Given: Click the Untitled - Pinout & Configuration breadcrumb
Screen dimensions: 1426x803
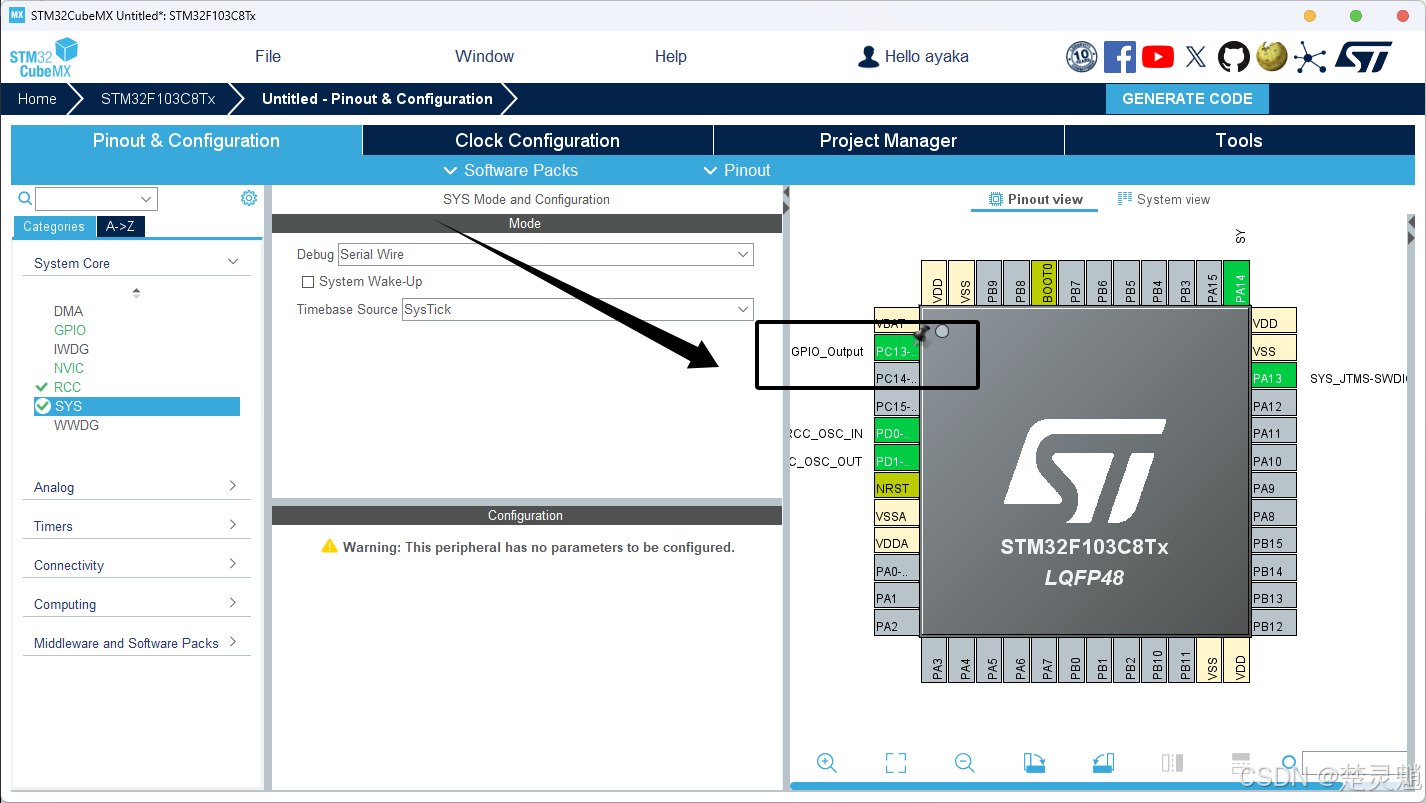Looking at the screenshot, I should click(x=377, y=99).
